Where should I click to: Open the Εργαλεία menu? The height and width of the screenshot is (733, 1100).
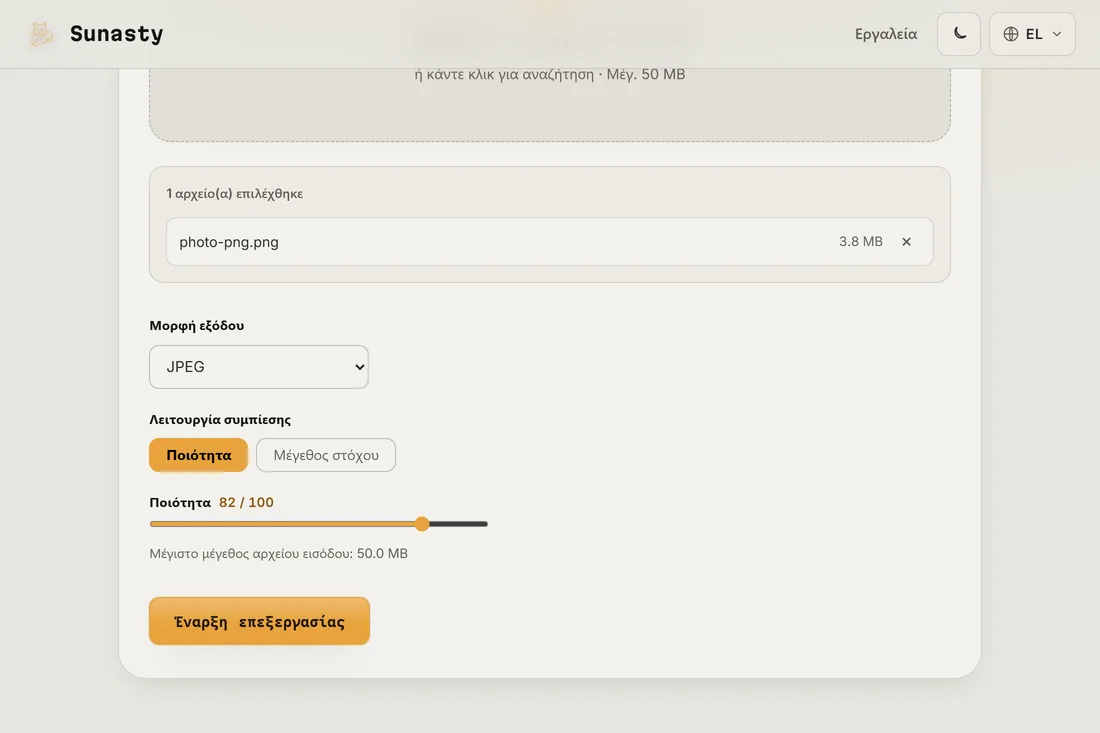tap(885, 34)
